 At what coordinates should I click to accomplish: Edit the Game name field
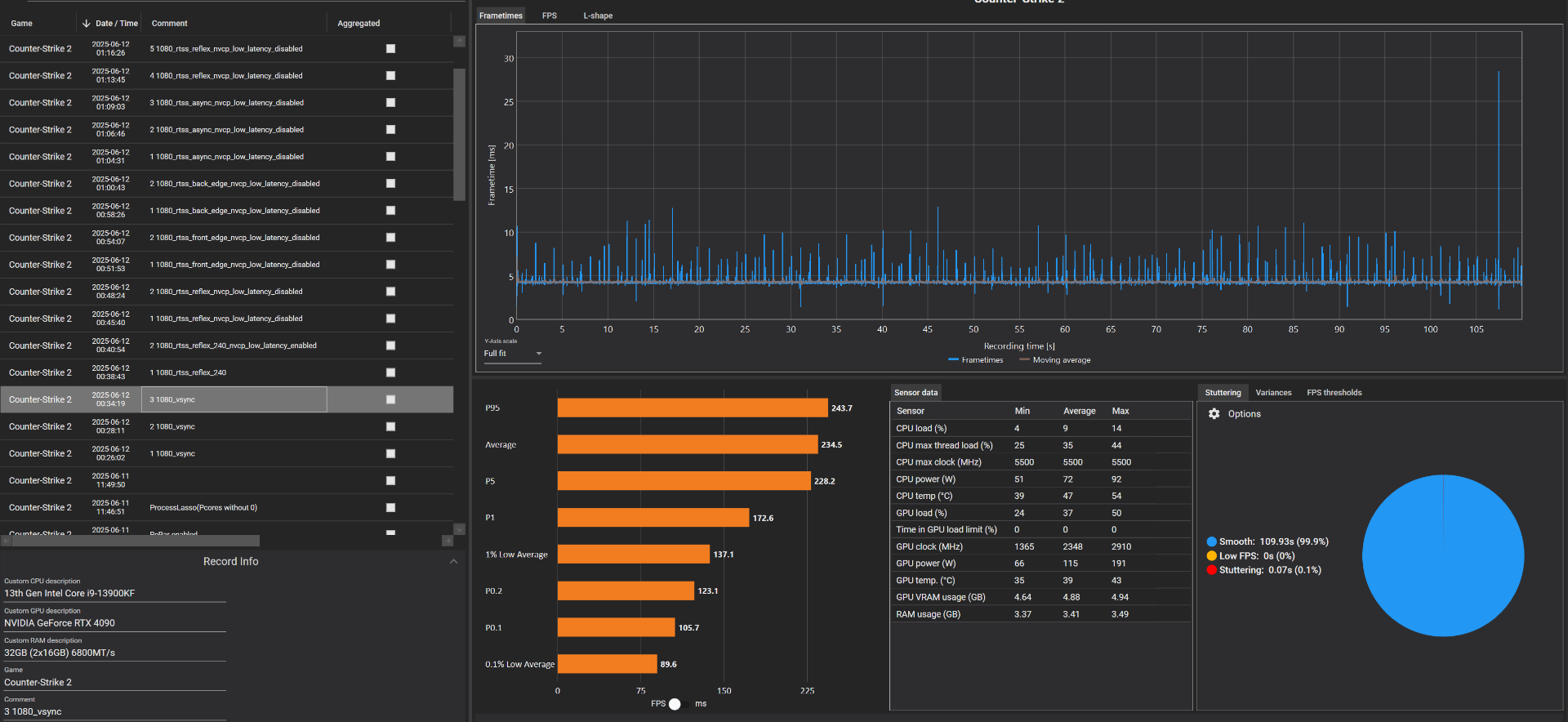(x=114, y=682)
